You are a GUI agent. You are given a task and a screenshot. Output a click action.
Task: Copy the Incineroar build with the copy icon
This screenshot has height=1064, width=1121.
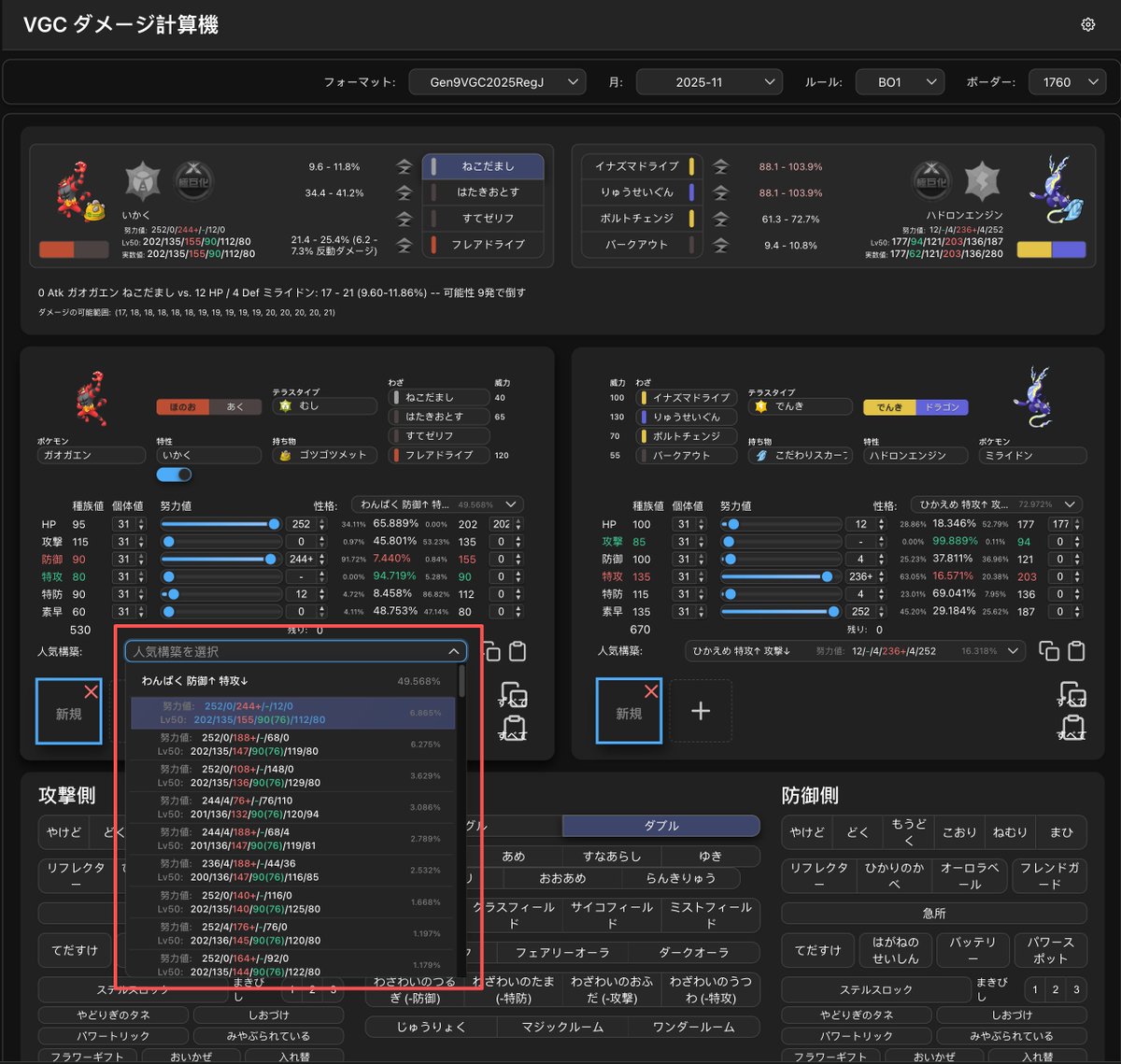click(x=490, y=651)
